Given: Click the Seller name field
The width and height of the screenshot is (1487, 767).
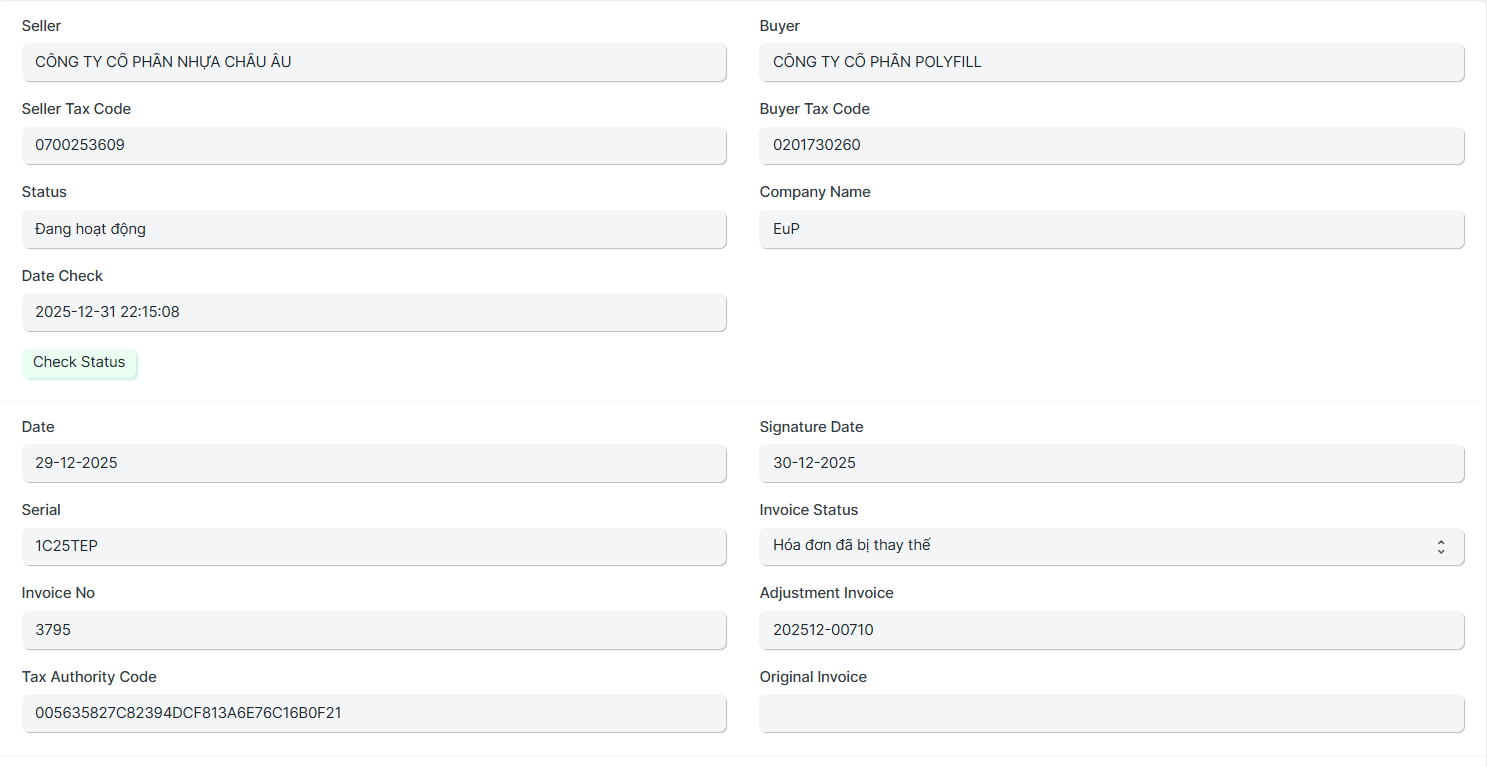Looking at the screenshot, I should 374,62.
